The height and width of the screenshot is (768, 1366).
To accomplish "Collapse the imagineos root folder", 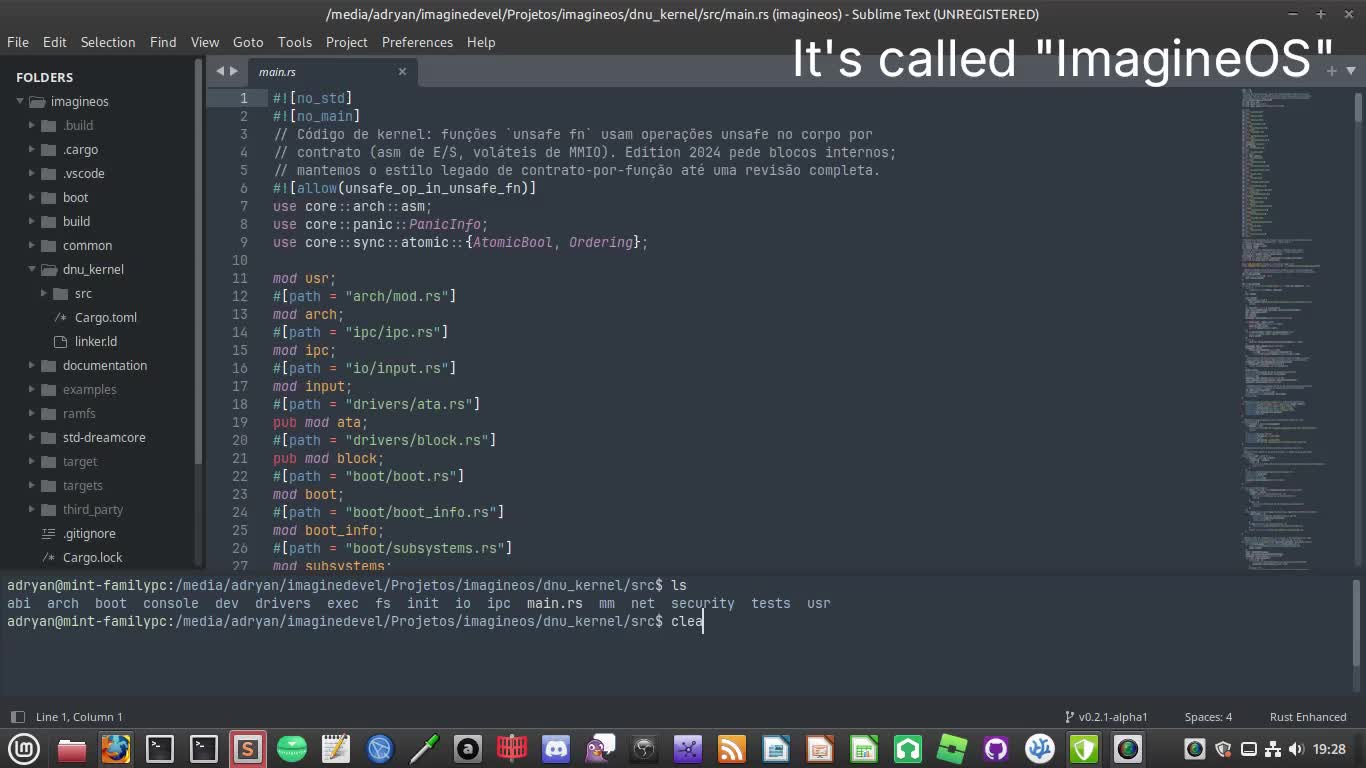I will click(20, 101).
